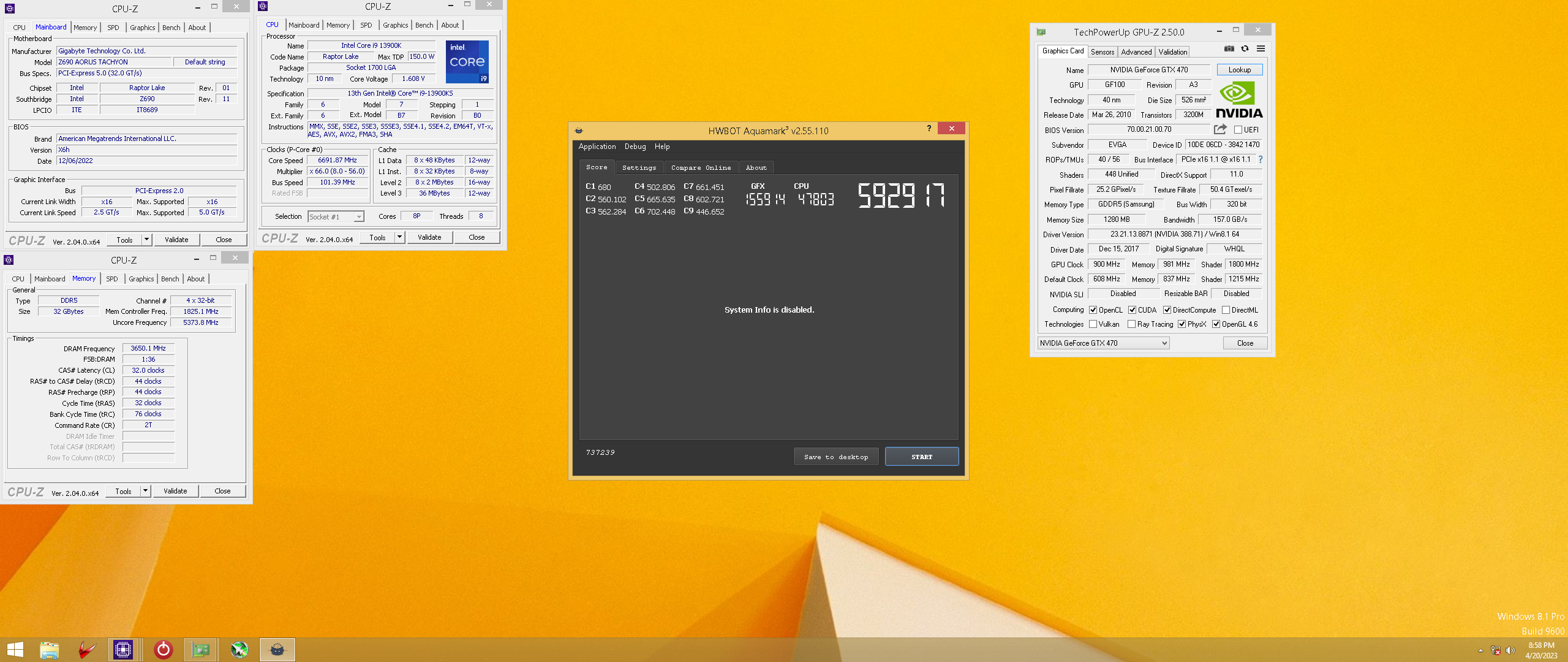Open Help menu in Aquamark
1568x662 pixels.
(x=662, y=146)
